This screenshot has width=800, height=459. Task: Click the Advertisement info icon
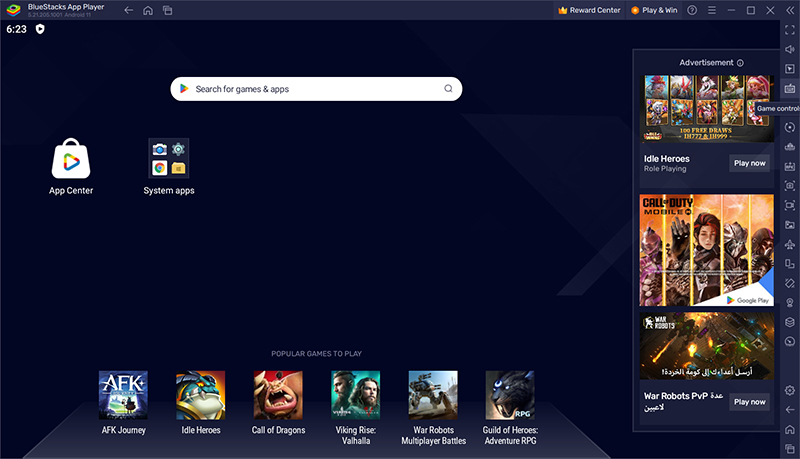(740, 63)
